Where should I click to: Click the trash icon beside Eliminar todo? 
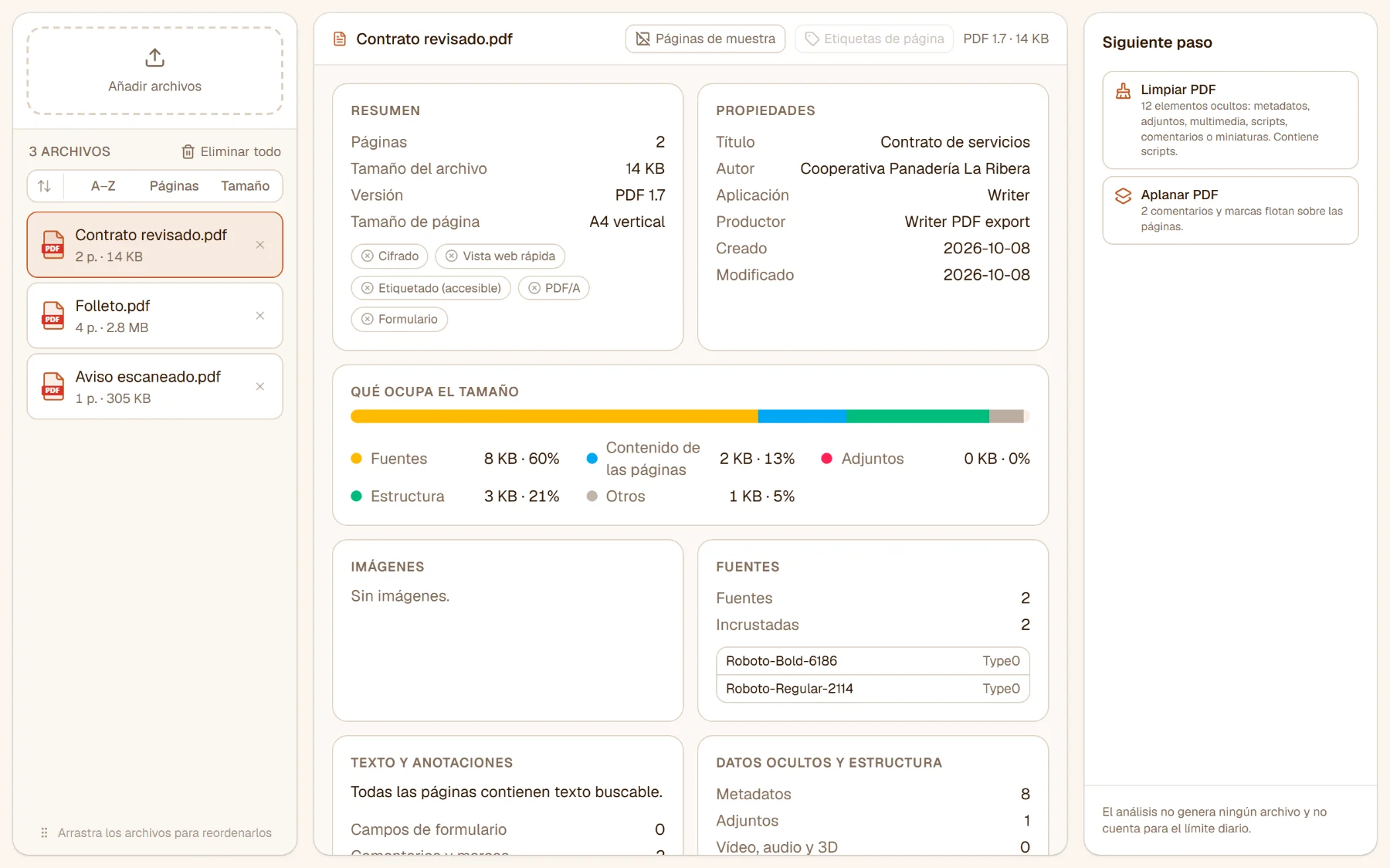188,152
